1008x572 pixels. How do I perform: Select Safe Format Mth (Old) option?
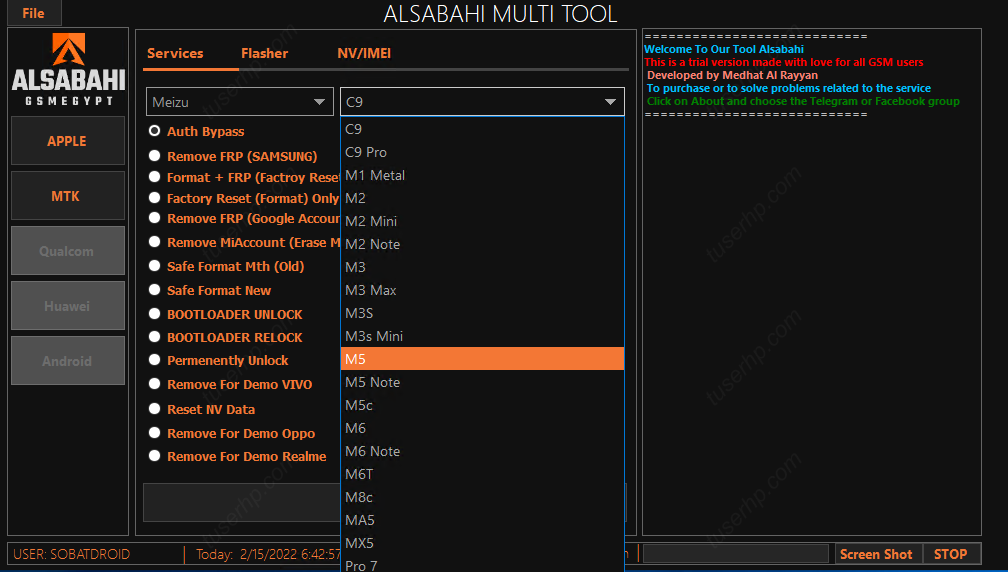coord(226,266)
